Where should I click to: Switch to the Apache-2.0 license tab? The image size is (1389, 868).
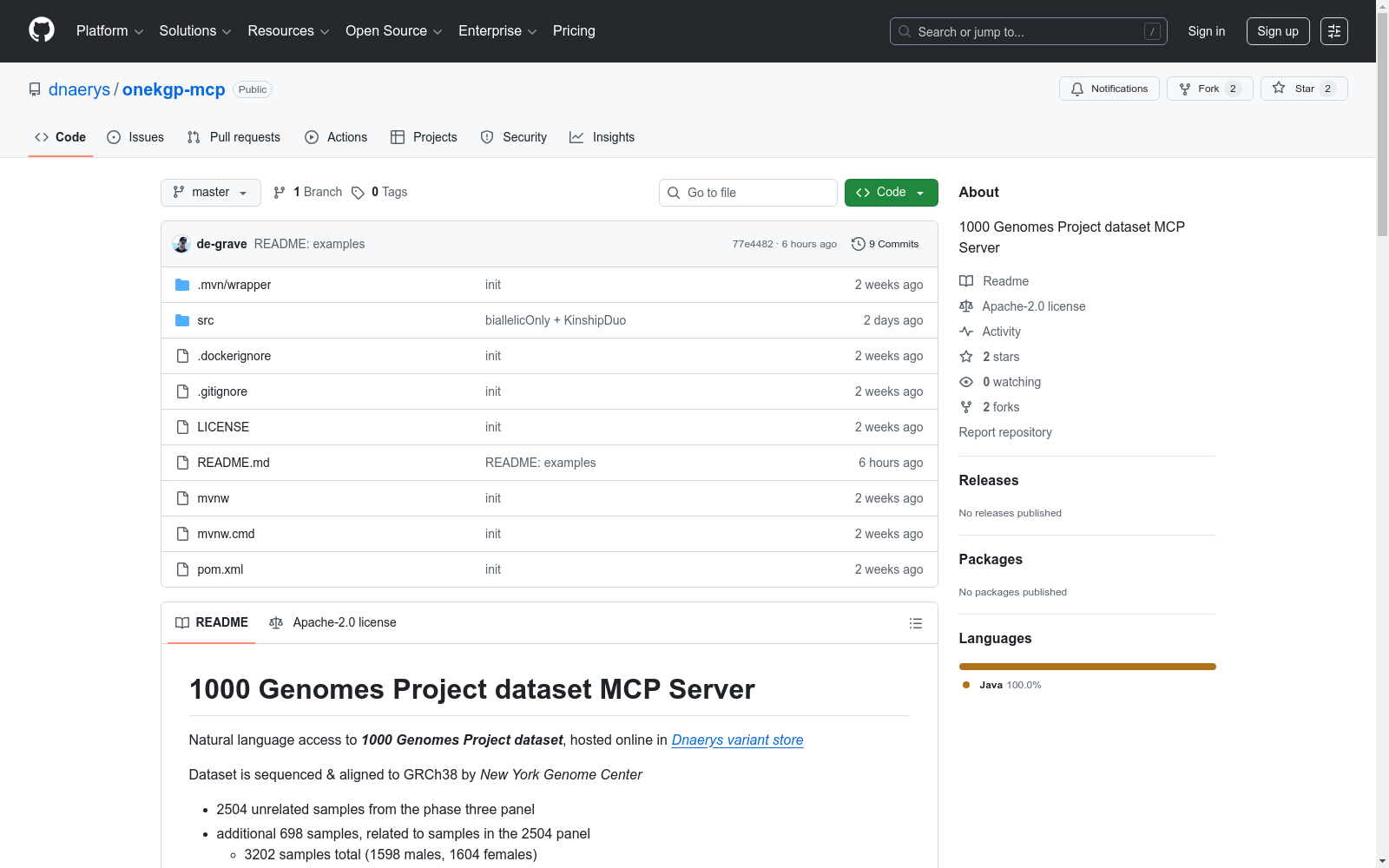(332, 622)
